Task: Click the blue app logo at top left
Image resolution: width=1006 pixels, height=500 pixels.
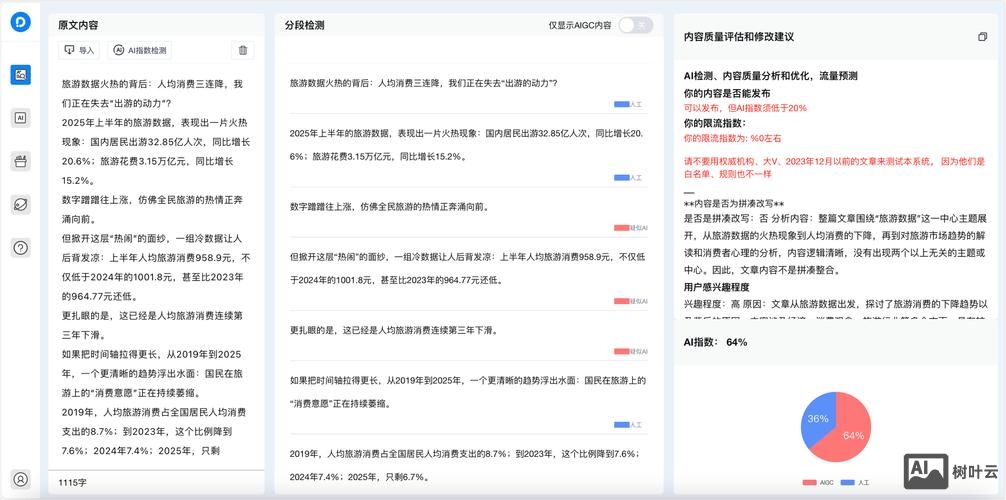Action: click(x=21, y=21)
